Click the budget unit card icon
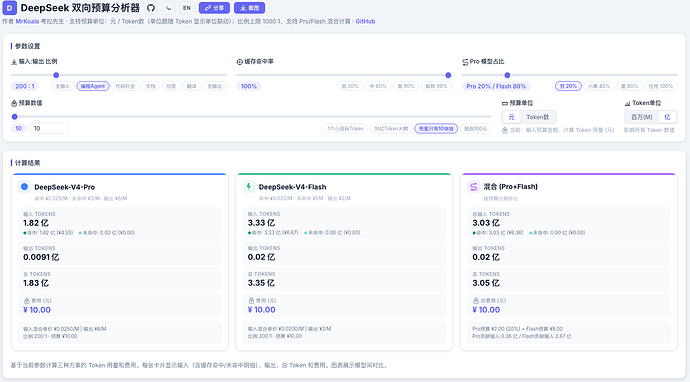Viewport: 690px width, 382px height. click(505, 103)
